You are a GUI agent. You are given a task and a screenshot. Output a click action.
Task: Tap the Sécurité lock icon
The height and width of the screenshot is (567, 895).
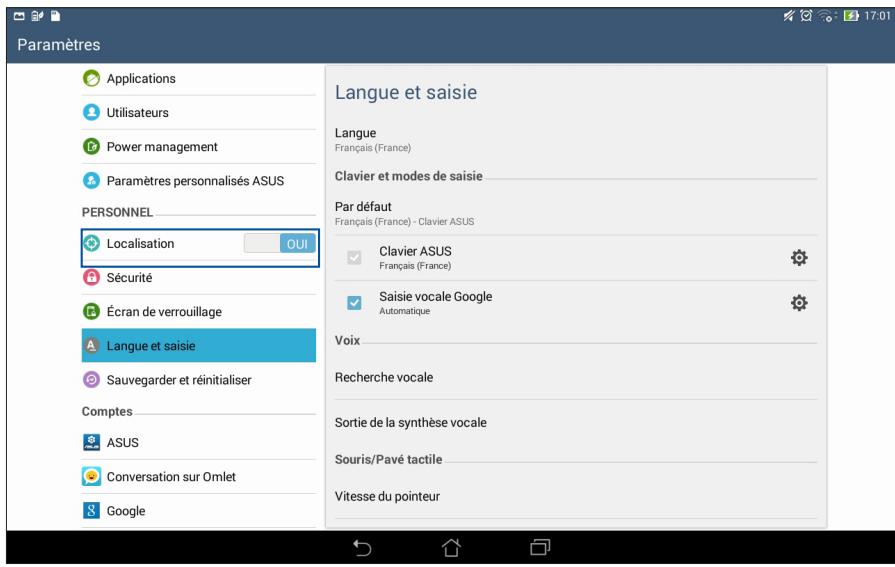(91, 278)
